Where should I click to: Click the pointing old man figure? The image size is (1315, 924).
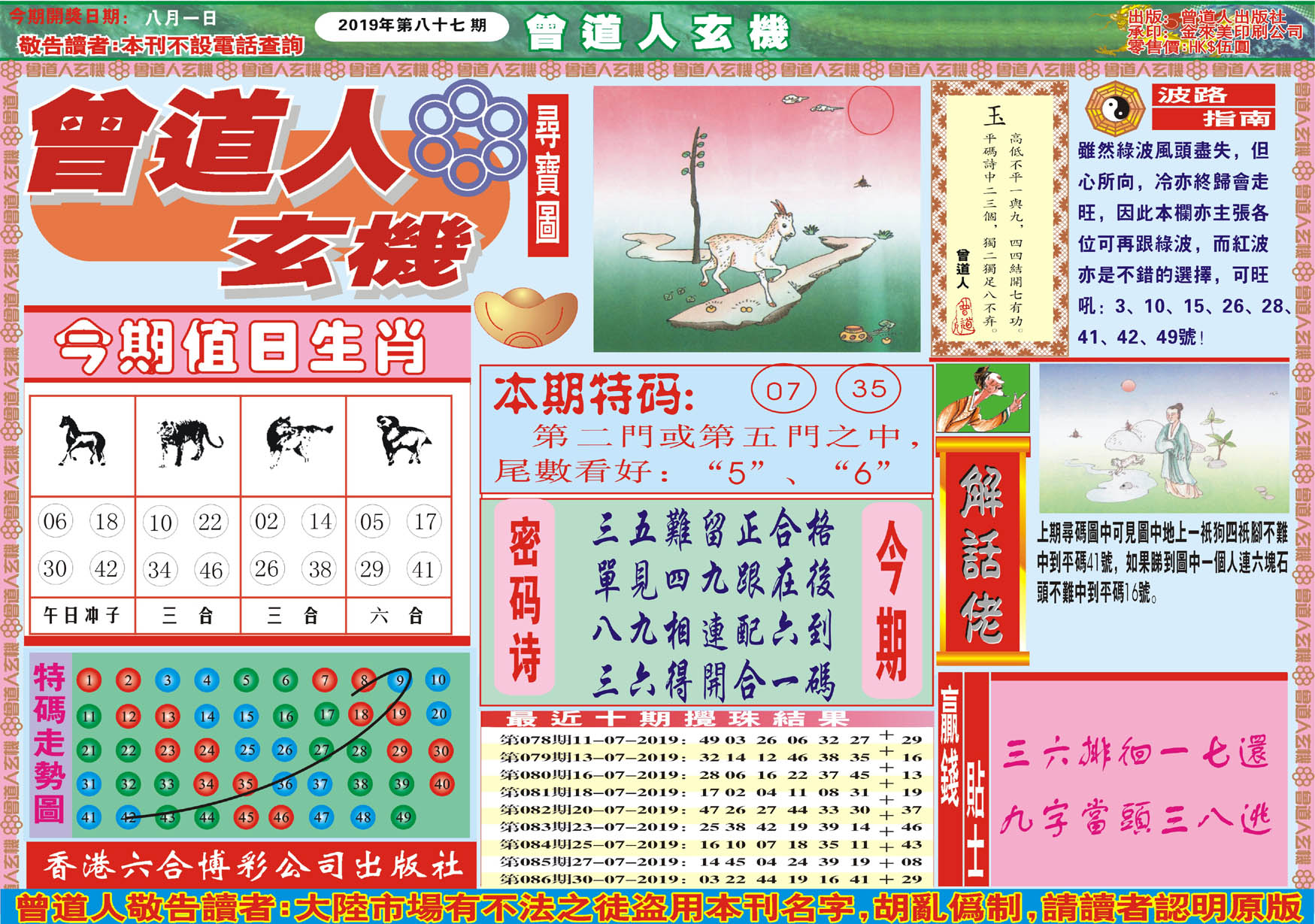click(x=983, y=398)
